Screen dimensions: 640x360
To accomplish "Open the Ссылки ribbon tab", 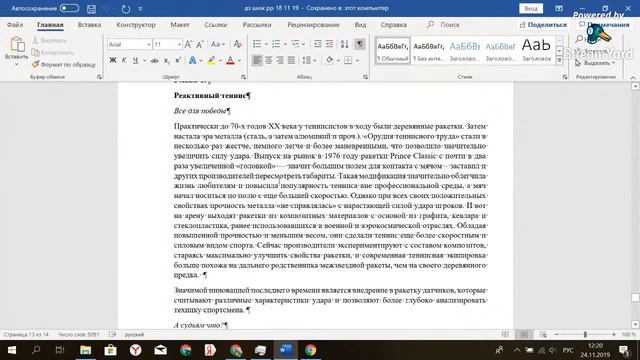I will click(216, 25).
